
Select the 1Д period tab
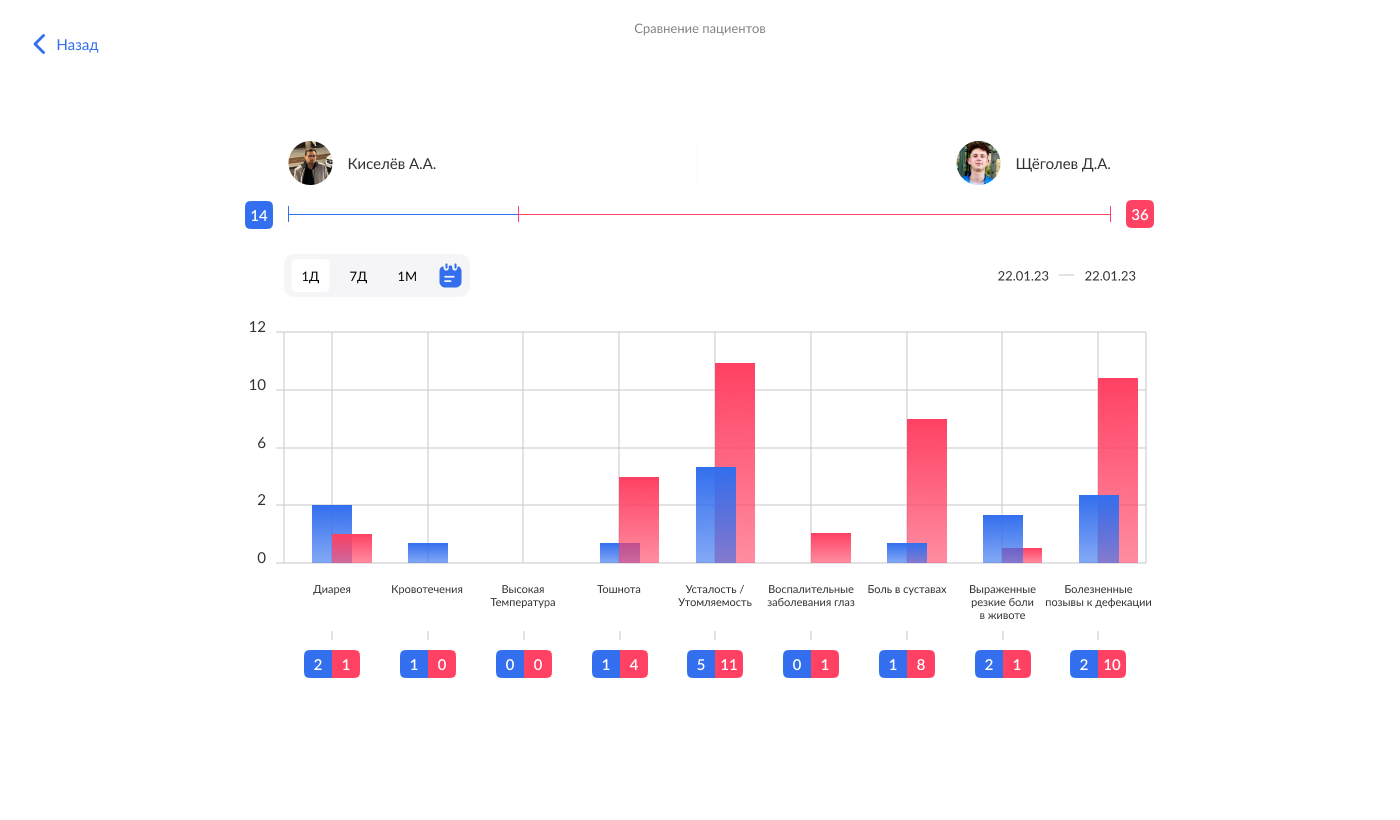(x=310, y=276)
